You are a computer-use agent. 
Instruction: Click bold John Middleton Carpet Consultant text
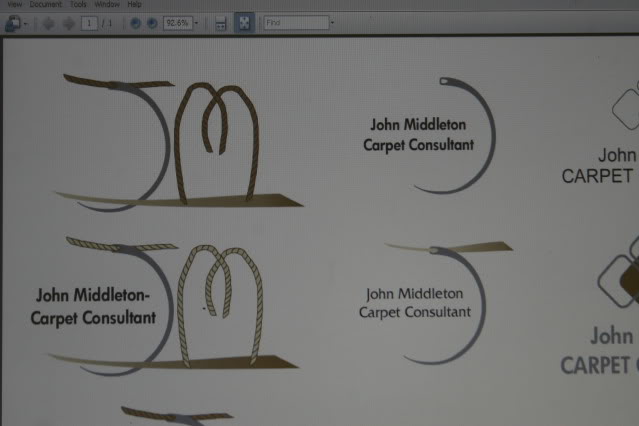point(419,135)
